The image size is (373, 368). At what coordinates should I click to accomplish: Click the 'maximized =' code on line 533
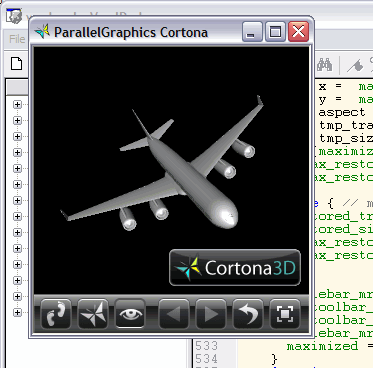pyautogui.click(x=329, y=346)
